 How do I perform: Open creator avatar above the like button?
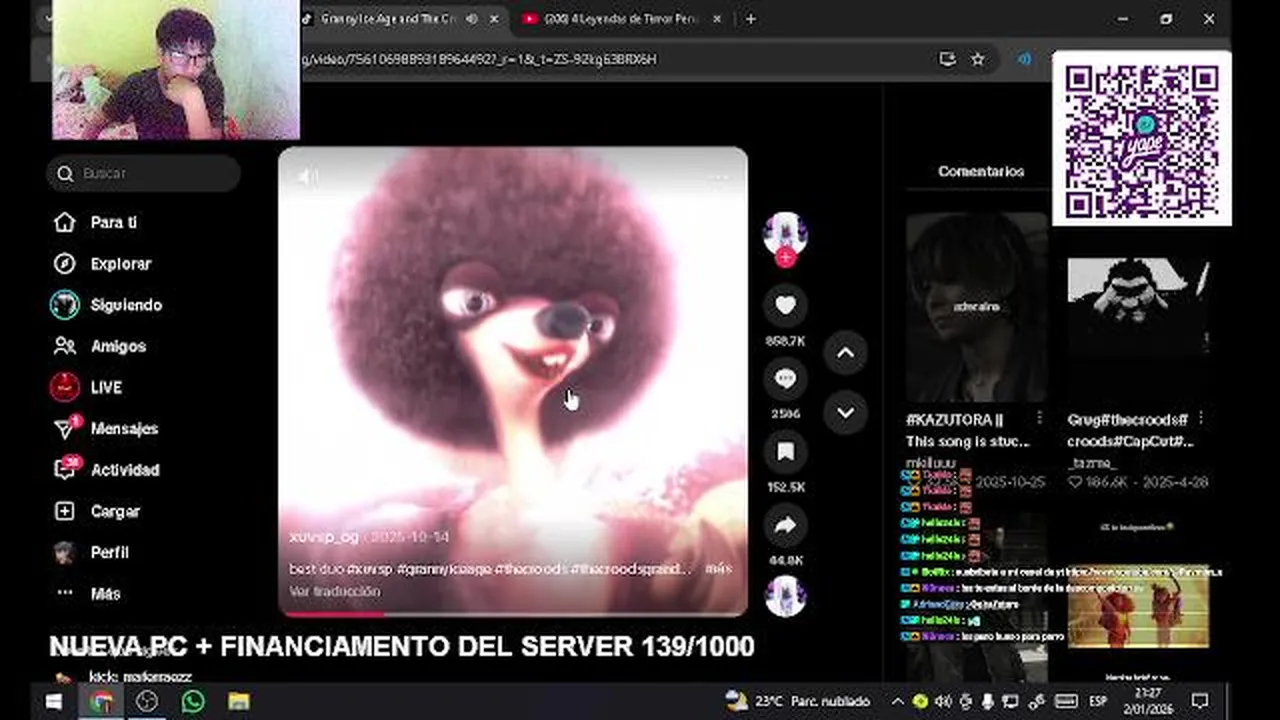(x=785, y=233)
